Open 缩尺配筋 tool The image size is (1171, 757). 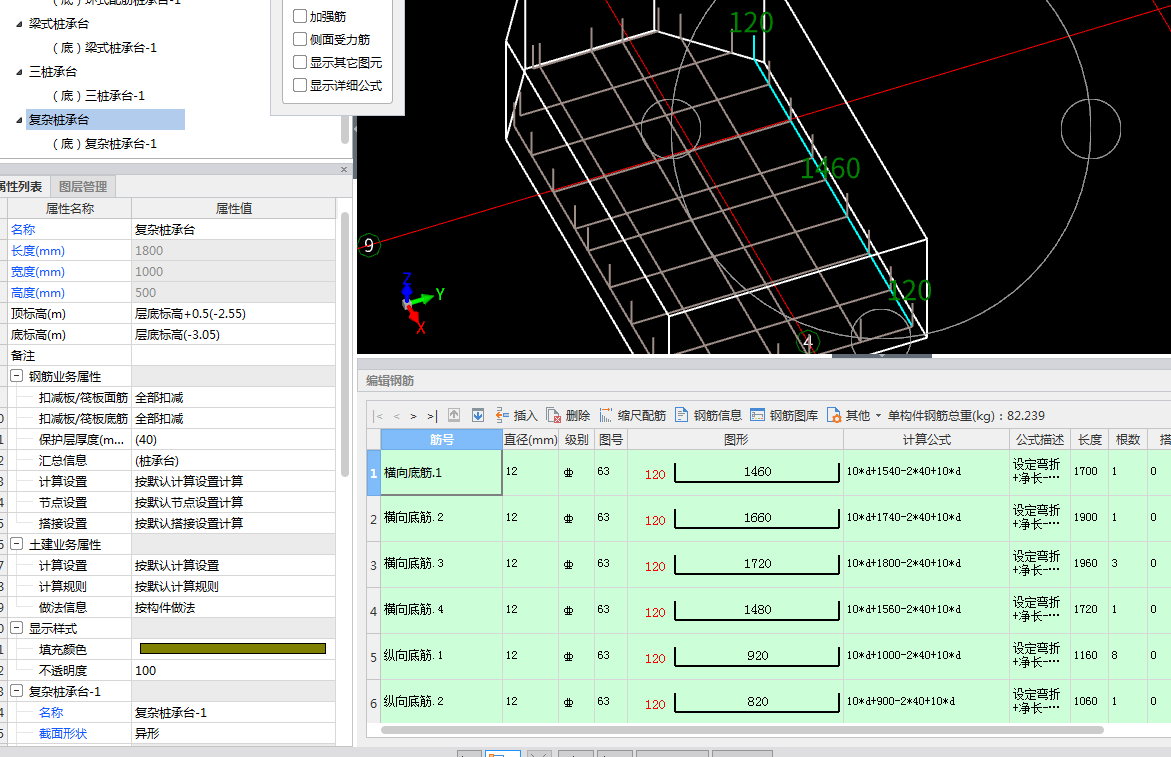632,415
